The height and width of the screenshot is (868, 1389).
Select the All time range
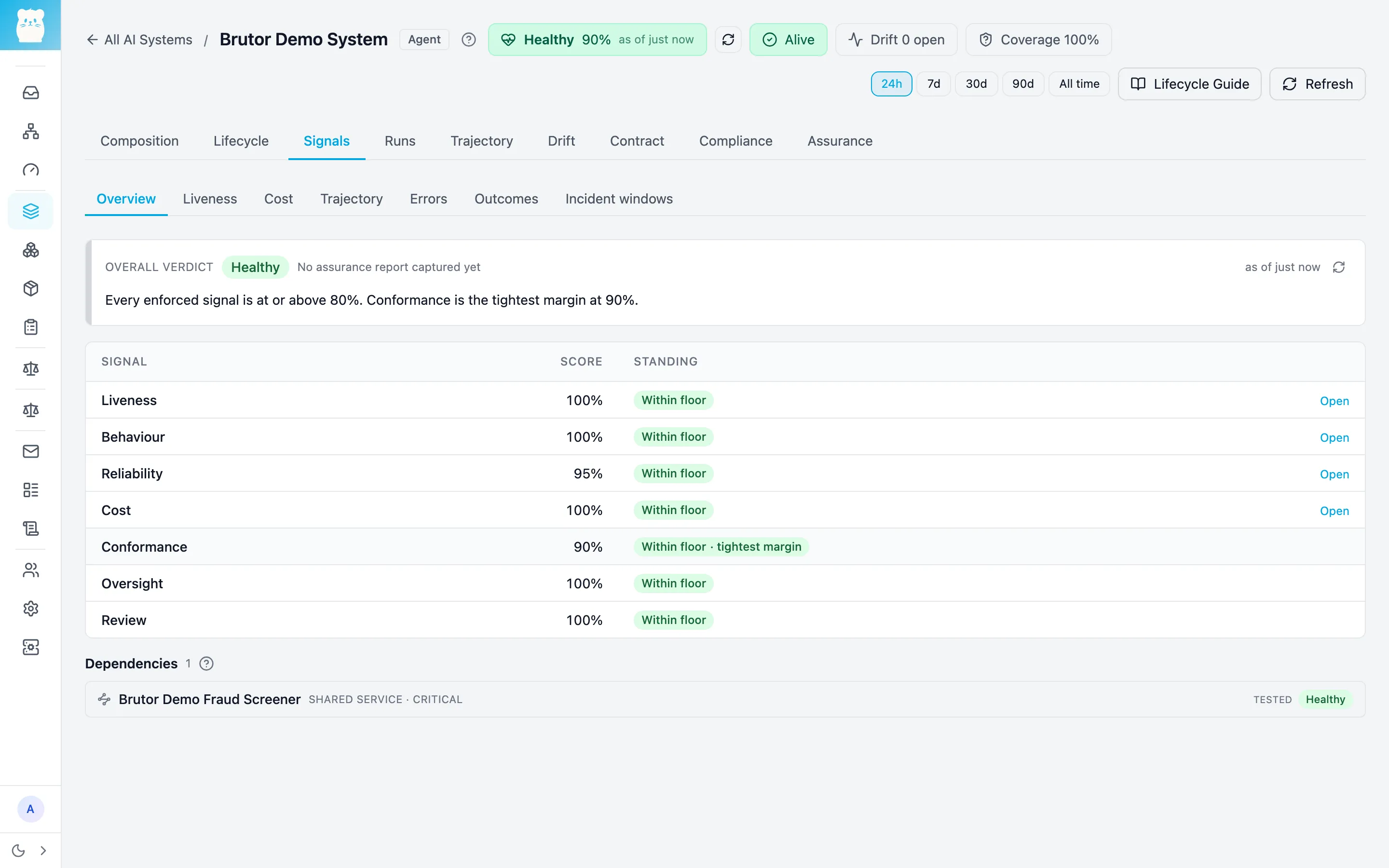click(1079, 84)
